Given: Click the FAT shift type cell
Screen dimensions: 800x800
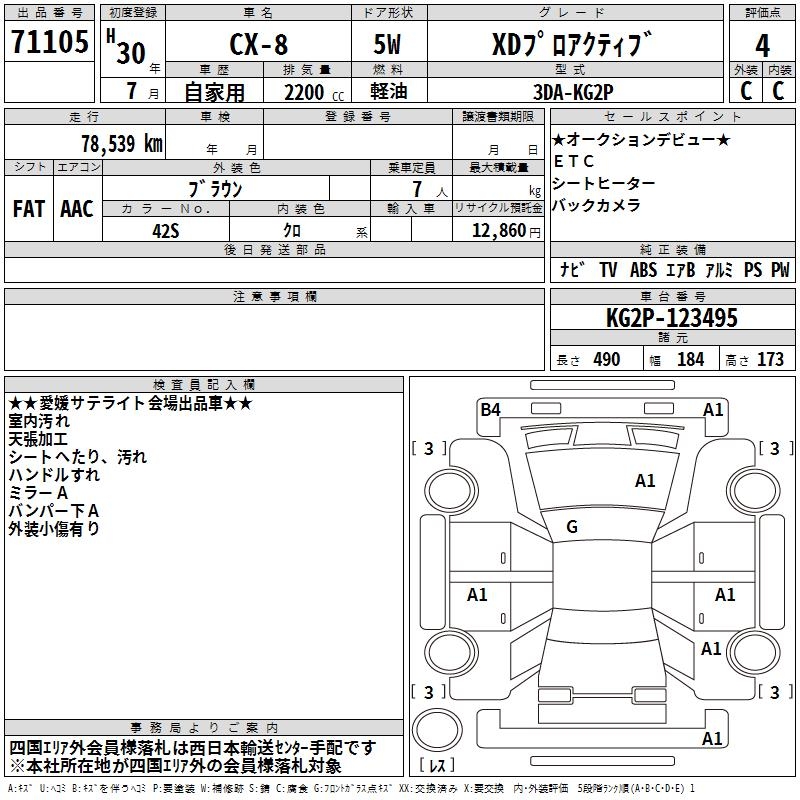Looking at the screenshot, I should 29,209.
